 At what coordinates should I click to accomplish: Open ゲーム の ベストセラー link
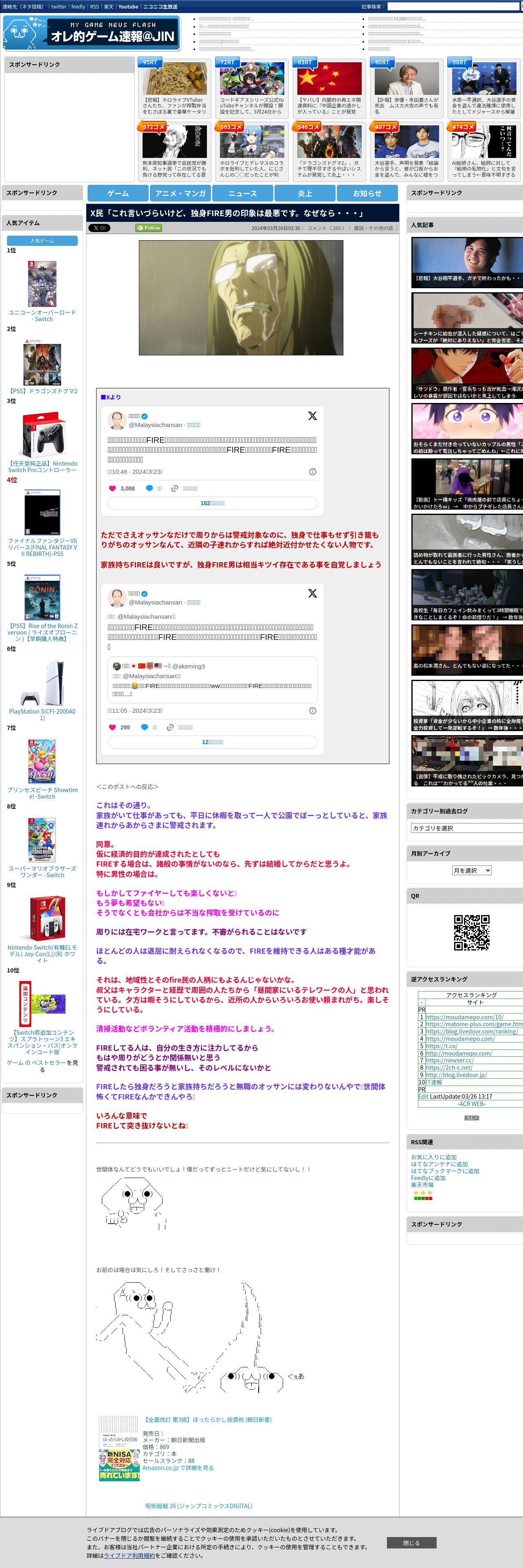[x=36, y=1063]
